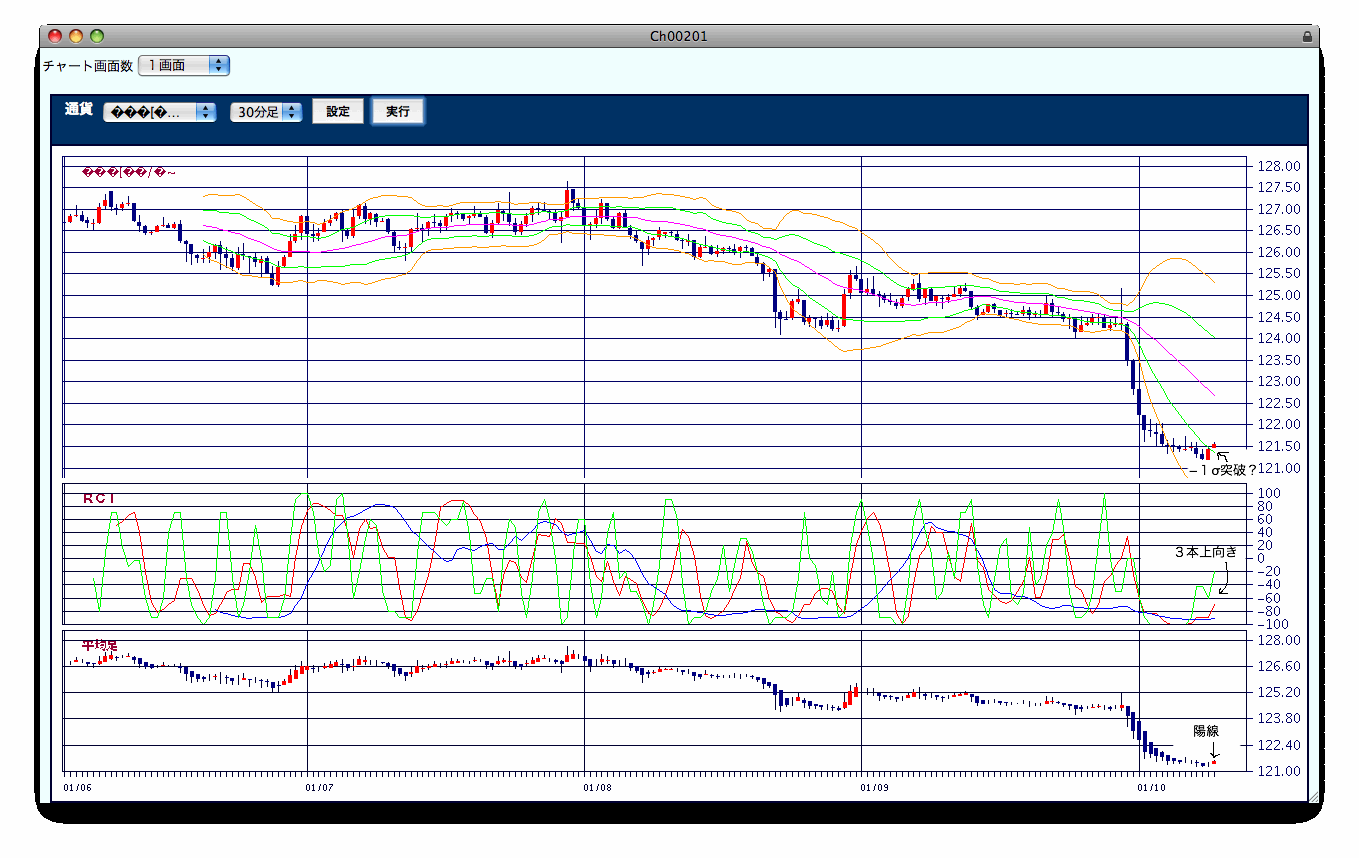The width and height of the screenshot is (1359, 858).
Task: Click the チャート画面数 label
Action: 88,66
